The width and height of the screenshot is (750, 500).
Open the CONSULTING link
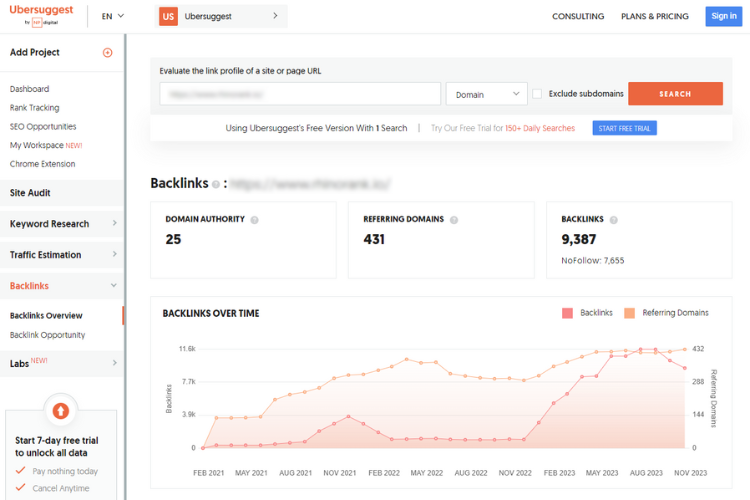click(578, 16)
